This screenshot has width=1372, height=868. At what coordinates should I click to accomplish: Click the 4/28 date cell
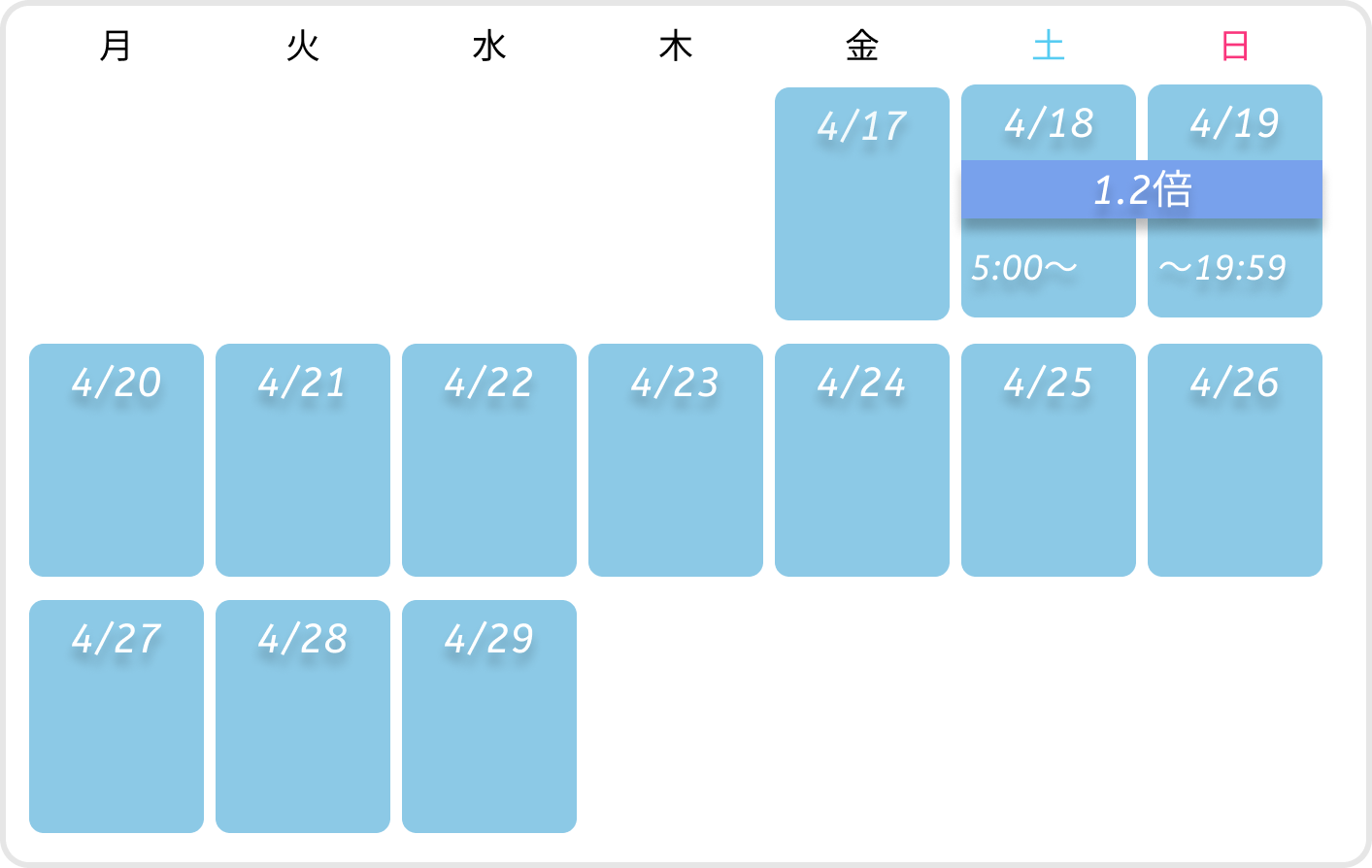pyautogui.click(x=303, y=717)
